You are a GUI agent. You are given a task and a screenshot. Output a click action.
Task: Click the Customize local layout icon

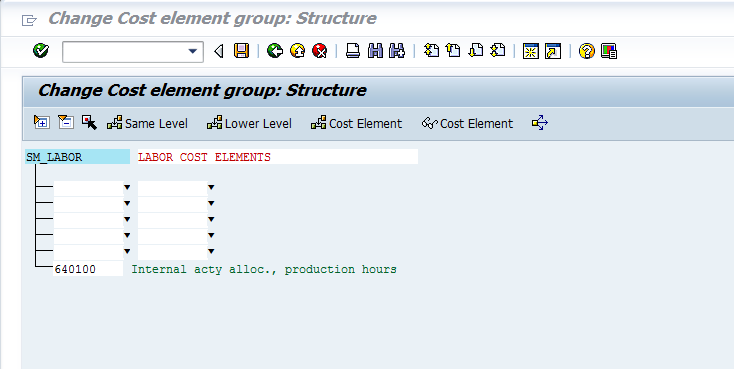(609, 51)
